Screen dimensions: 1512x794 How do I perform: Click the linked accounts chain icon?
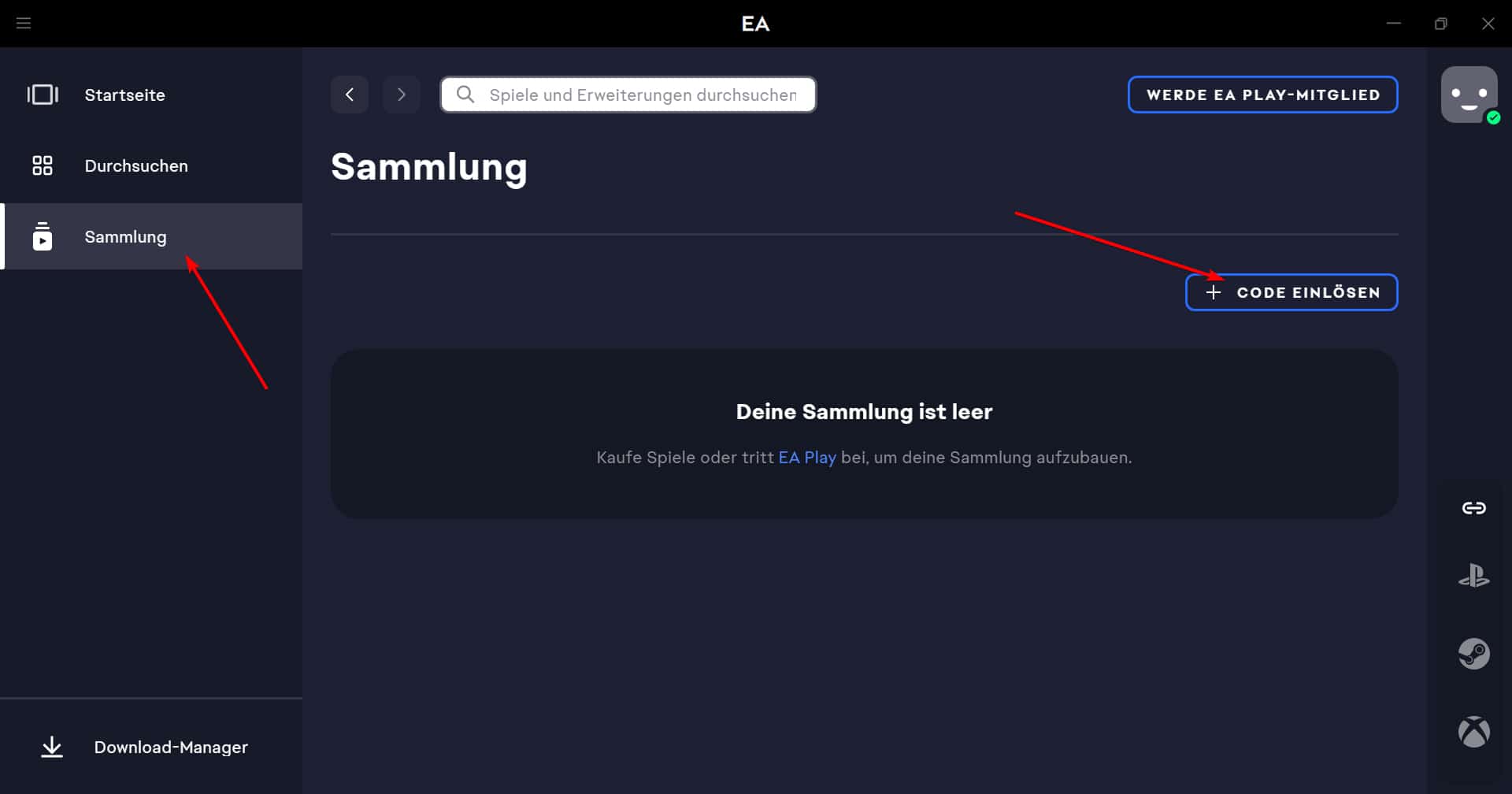coord(1474,508)
